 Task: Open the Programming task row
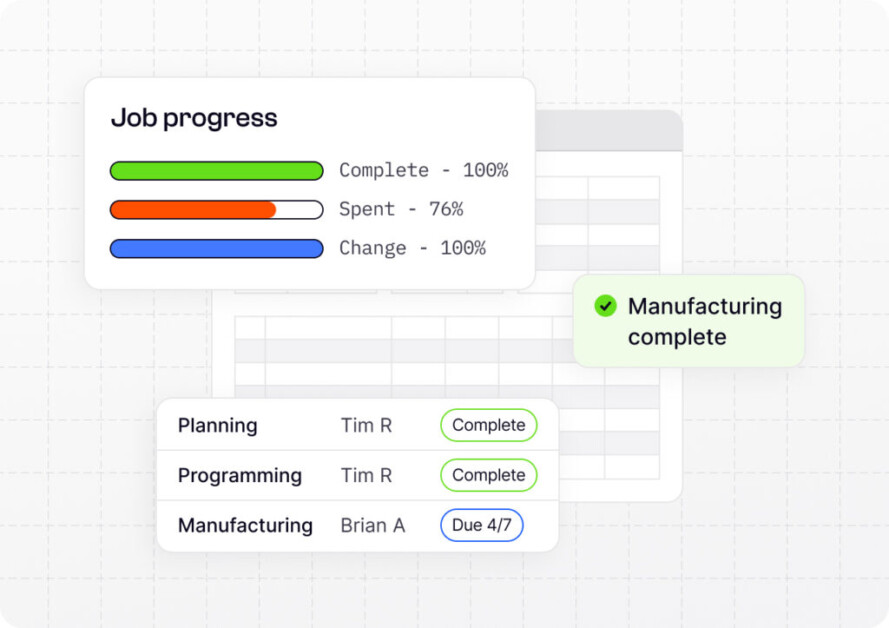click(240, 475)
